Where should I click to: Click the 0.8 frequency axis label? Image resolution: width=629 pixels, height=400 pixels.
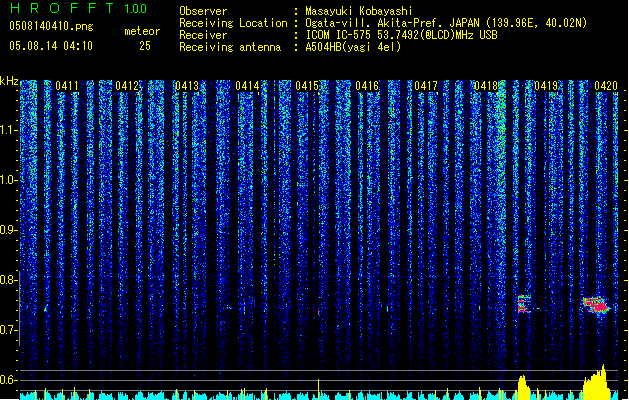9,280
